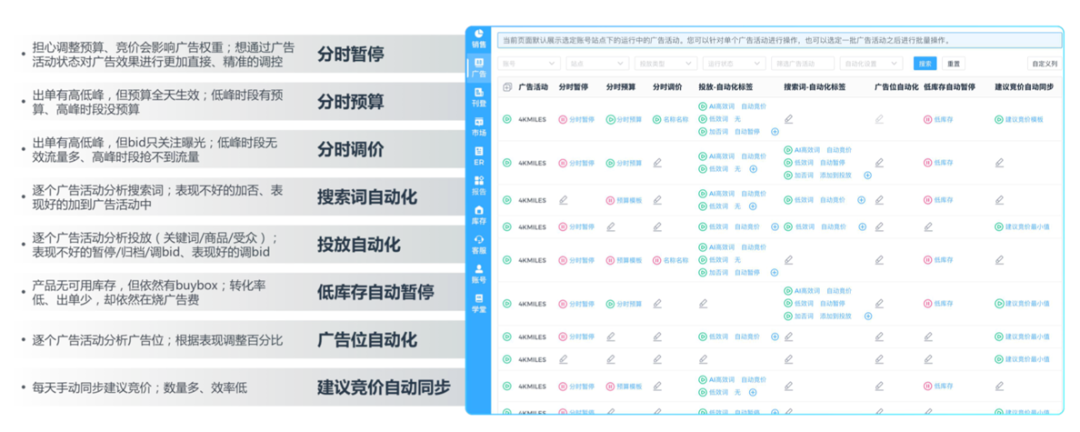The image size is (1080, 432).
Task: Toggle fifth row's pink 名称名称 pause icon
Action: [657, 260]
